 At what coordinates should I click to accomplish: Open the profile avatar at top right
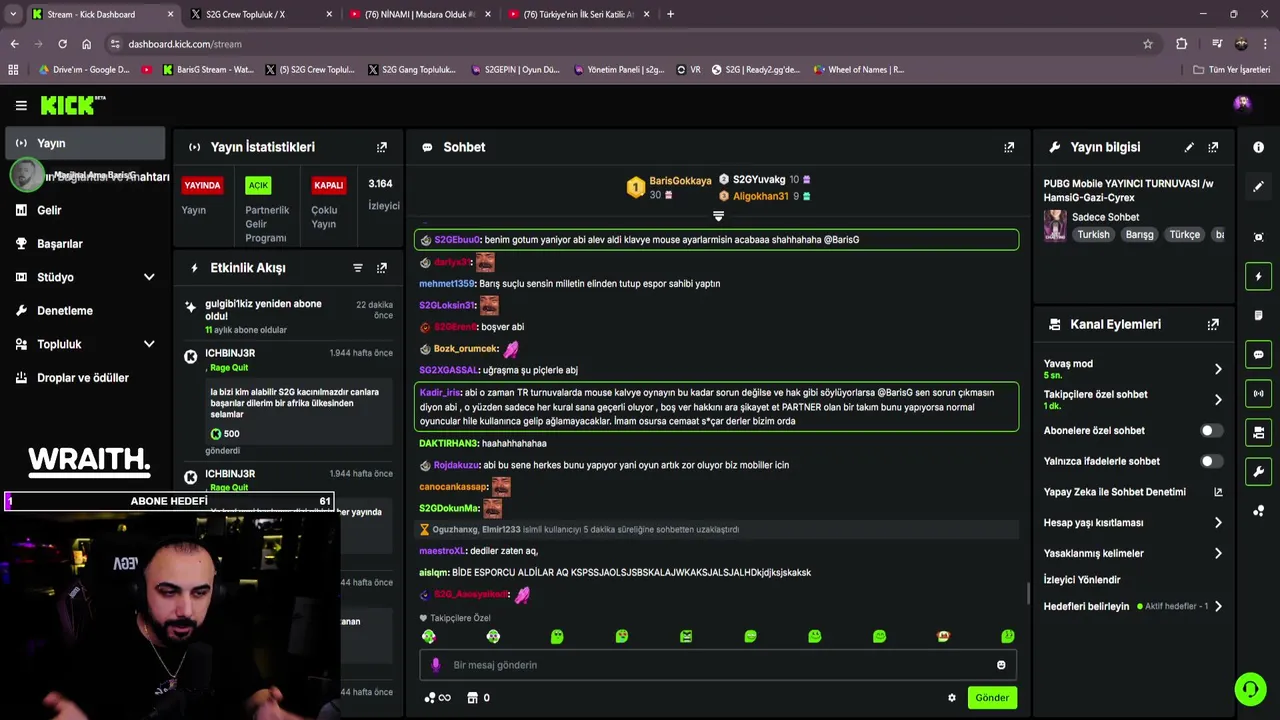click(x=1242, y=103)
